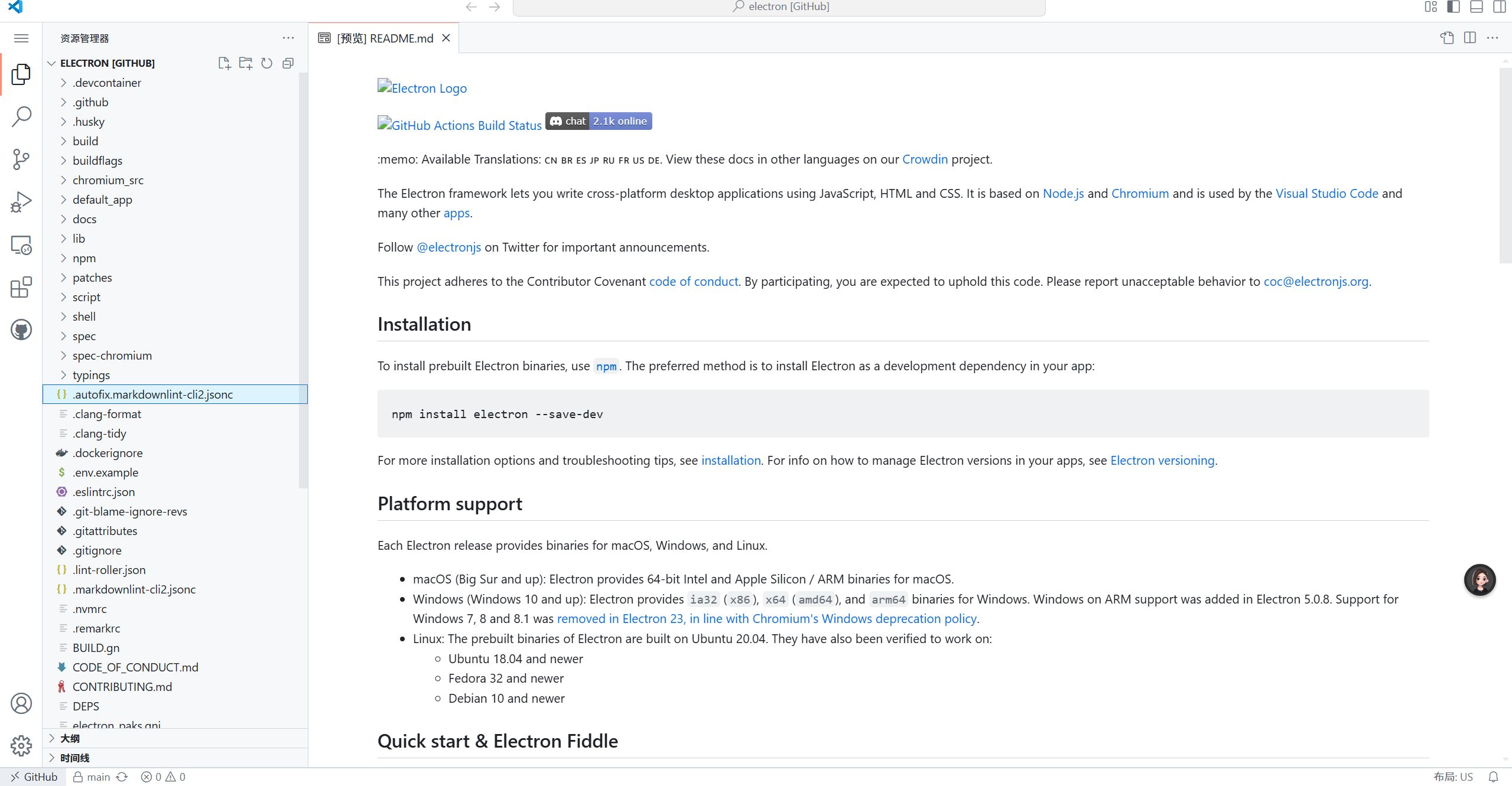This screenshot has height=786, width=1512.
Task: Expand the .devcontainer folder
Action: point(175,83)
